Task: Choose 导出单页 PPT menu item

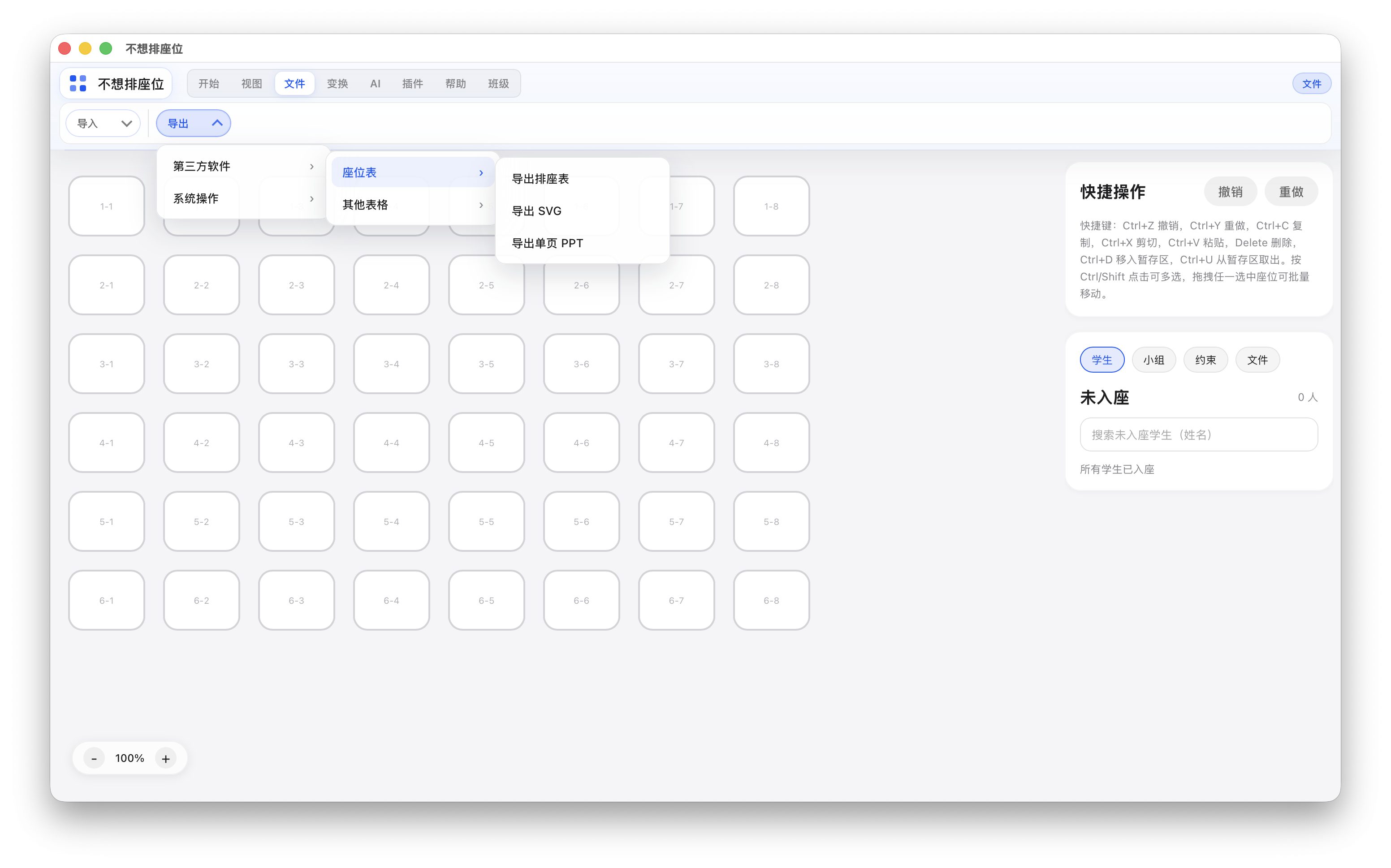Action: (583, 243)
